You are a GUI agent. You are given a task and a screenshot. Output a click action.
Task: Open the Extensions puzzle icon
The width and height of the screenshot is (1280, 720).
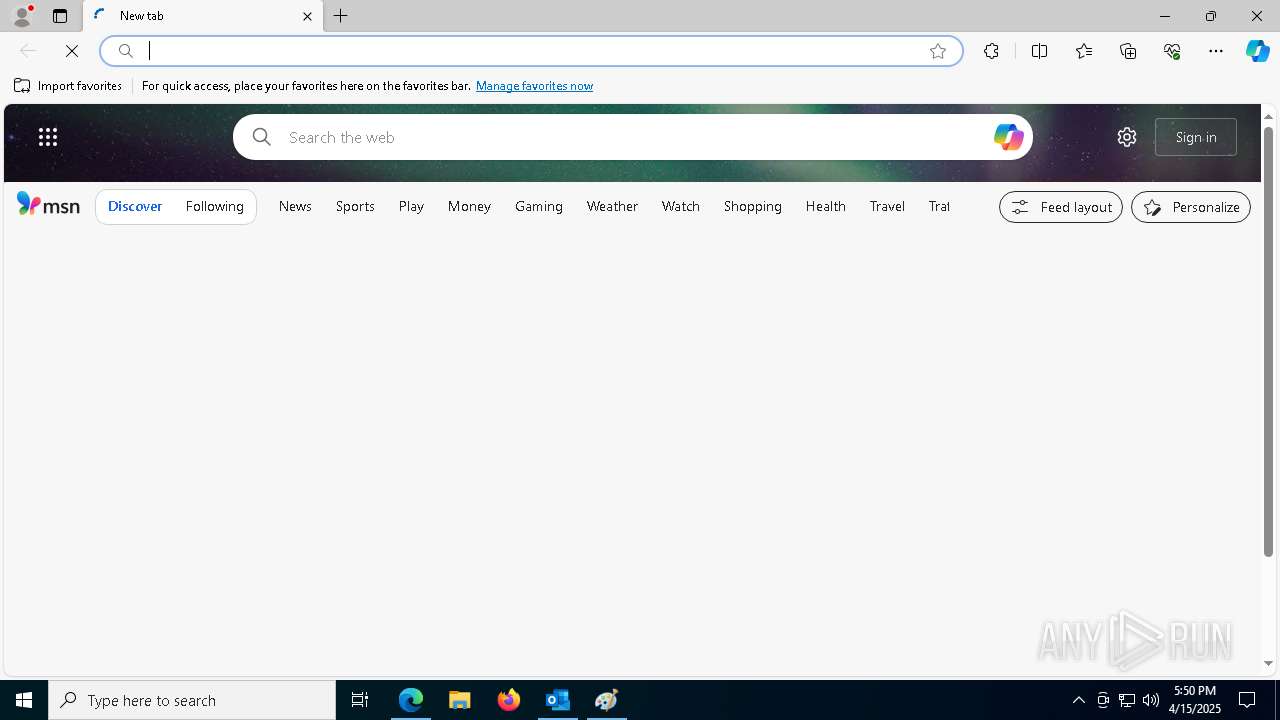click(991, 51)
